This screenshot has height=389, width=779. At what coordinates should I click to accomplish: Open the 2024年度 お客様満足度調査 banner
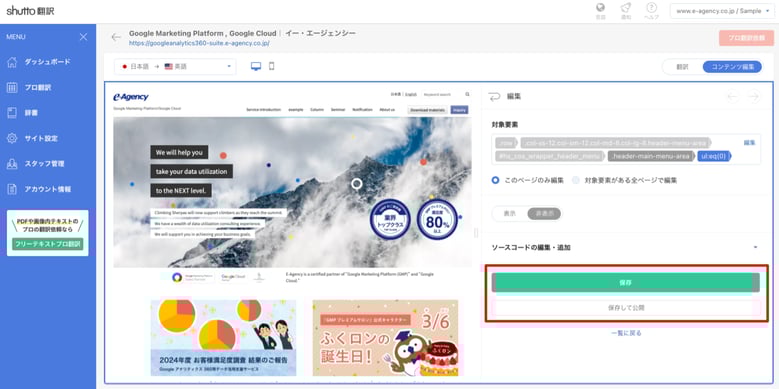tap(224, 338)
